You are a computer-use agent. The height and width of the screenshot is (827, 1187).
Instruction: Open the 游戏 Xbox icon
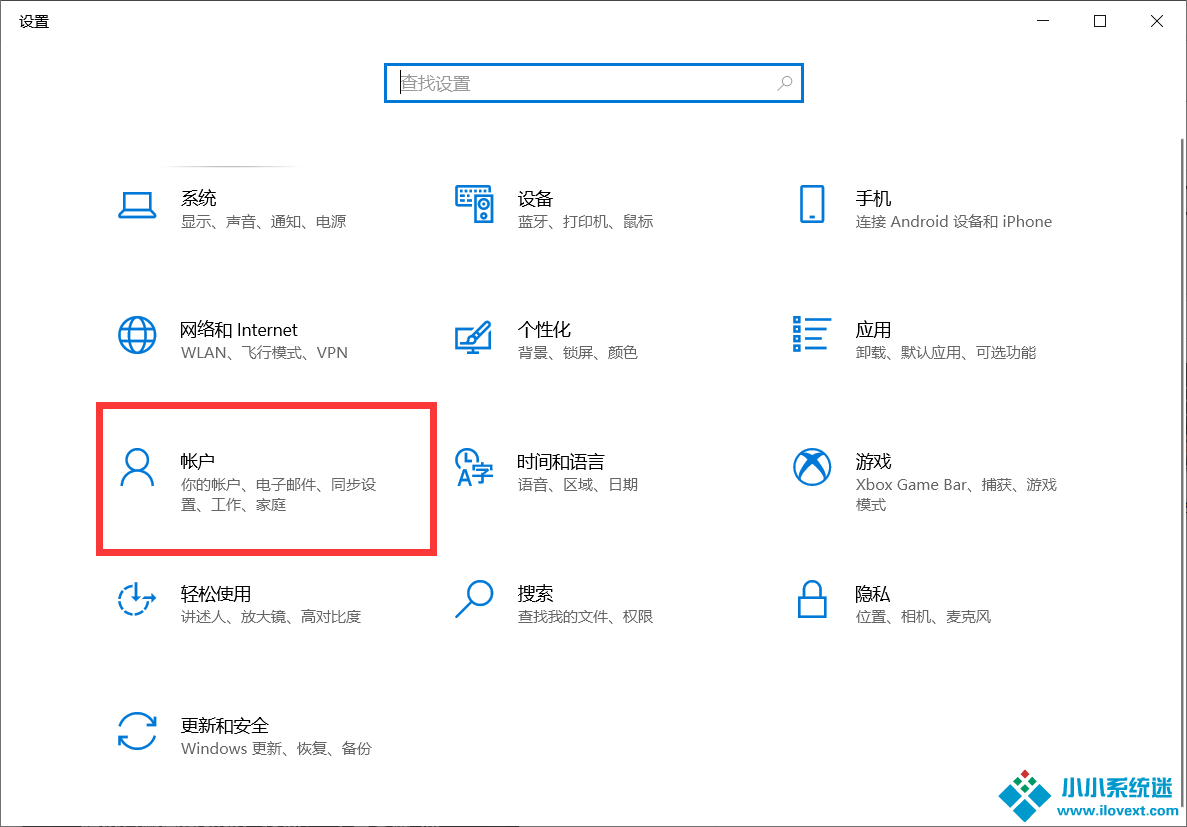pyautogui.click(x=812, y=467)
